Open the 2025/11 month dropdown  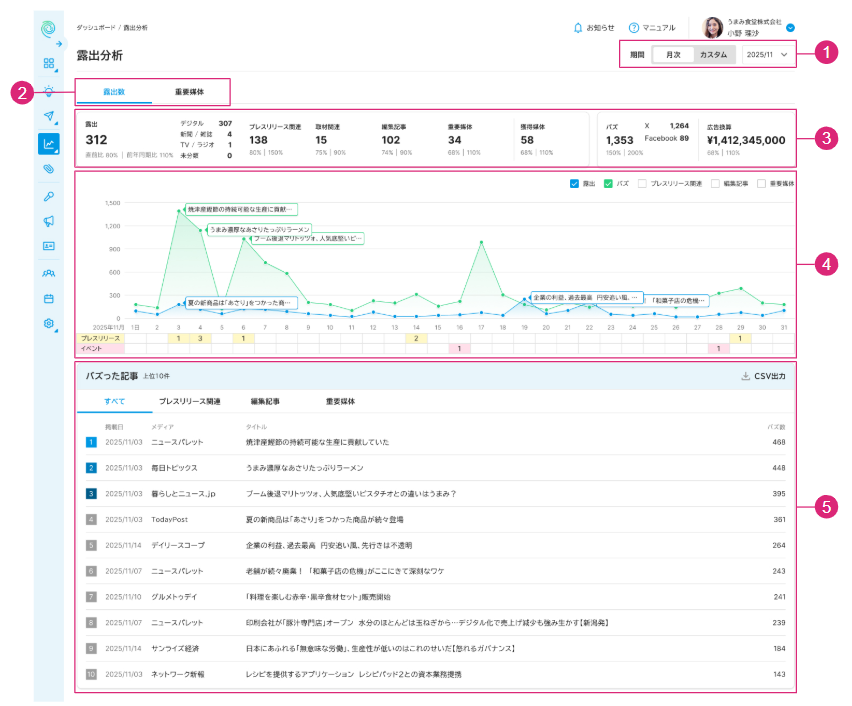point(767,55)
